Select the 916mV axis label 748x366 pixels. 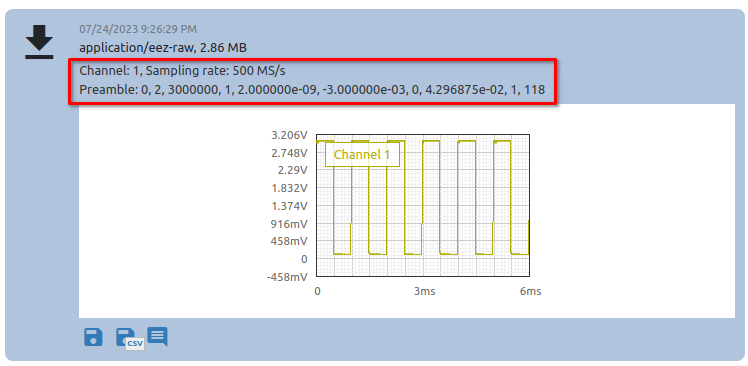pyautogui.click(x=292, y=223)
